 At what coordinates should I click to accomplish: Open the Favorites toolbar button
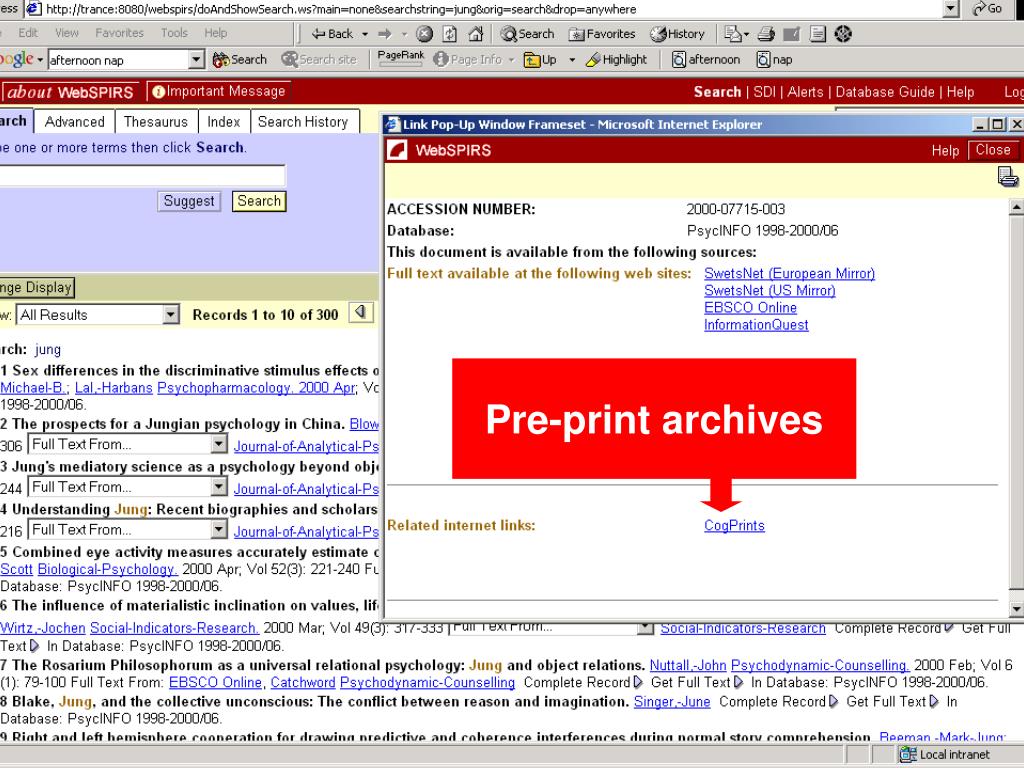tap(602, 34)
